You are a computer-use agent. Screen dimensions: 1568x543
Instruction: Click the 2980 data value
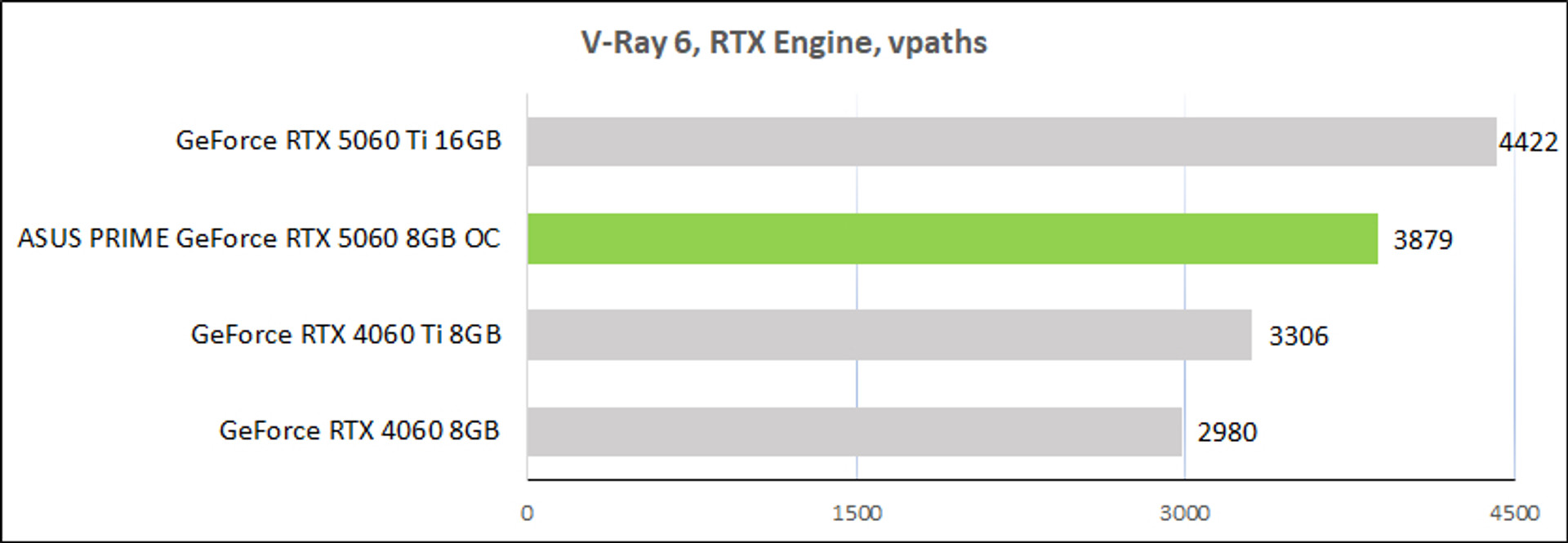click(1227, 433)
